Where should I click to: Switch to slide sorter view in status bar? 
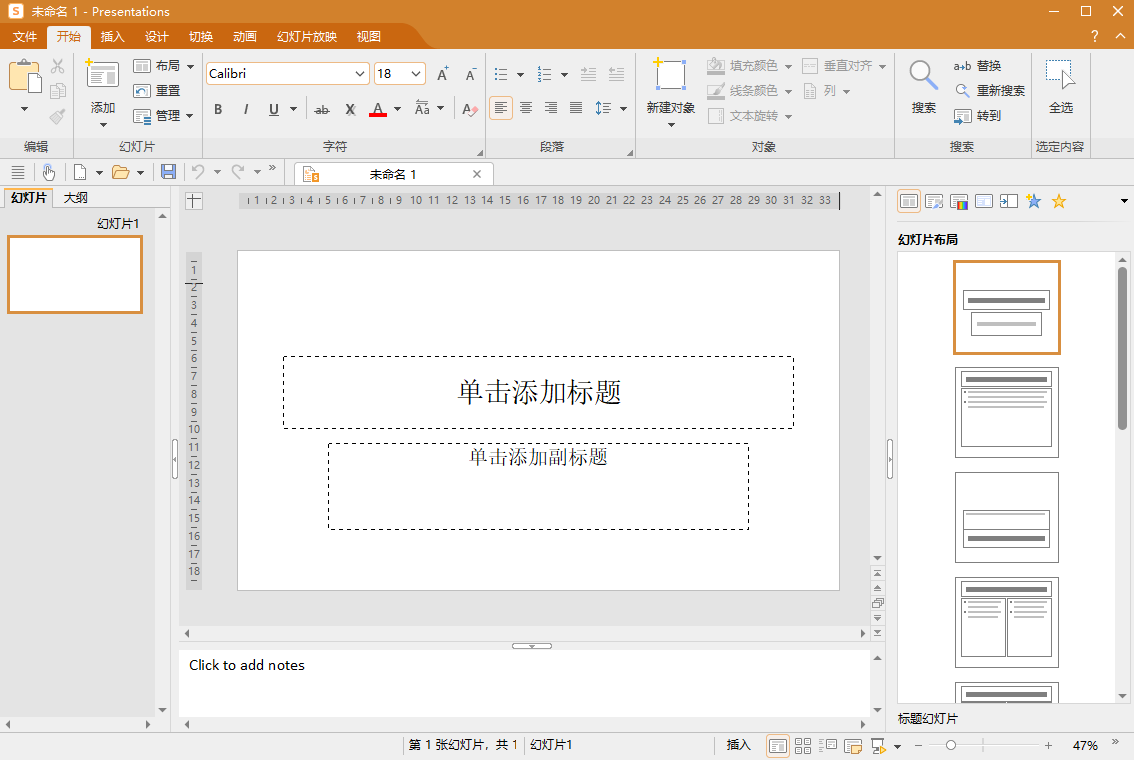coord(803,745)
